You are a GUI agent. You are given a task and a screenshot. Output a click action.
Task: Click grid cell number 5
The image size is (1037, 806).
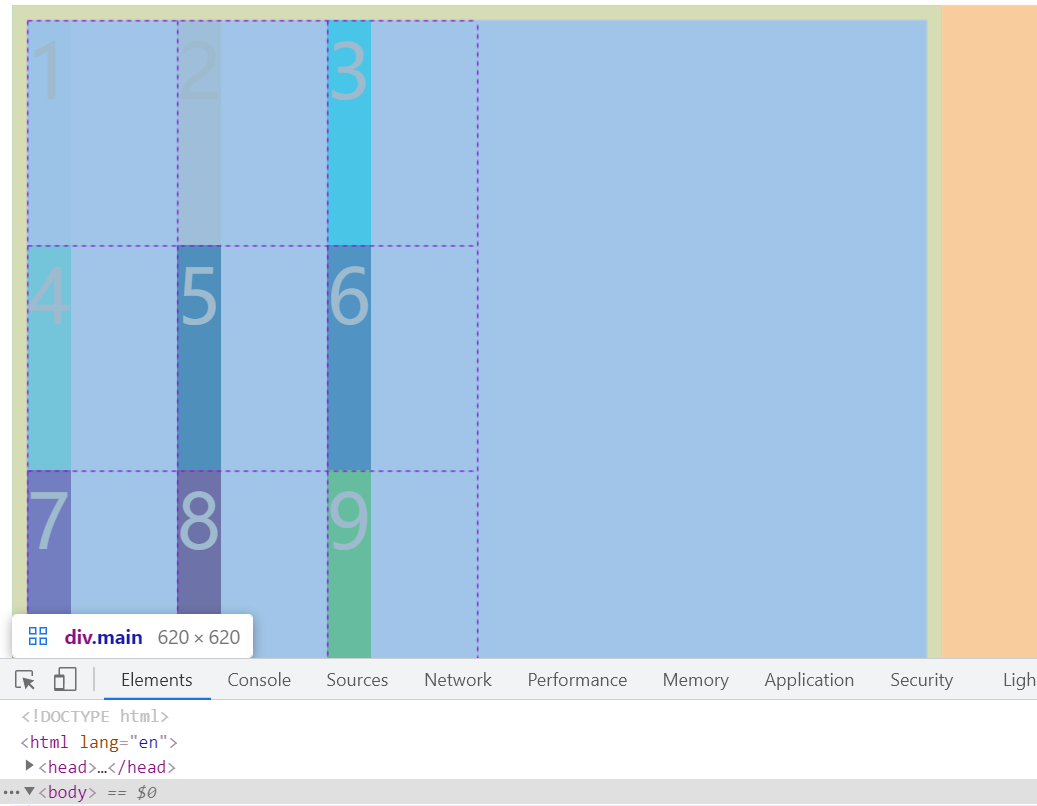pyautogui.click(x=199, y=357)
